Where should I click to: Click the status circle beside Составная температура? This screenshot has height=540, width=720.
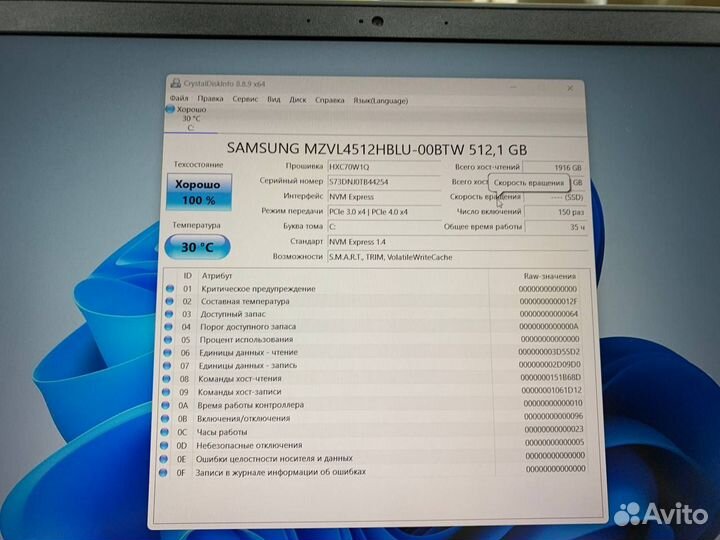(169, 301)
